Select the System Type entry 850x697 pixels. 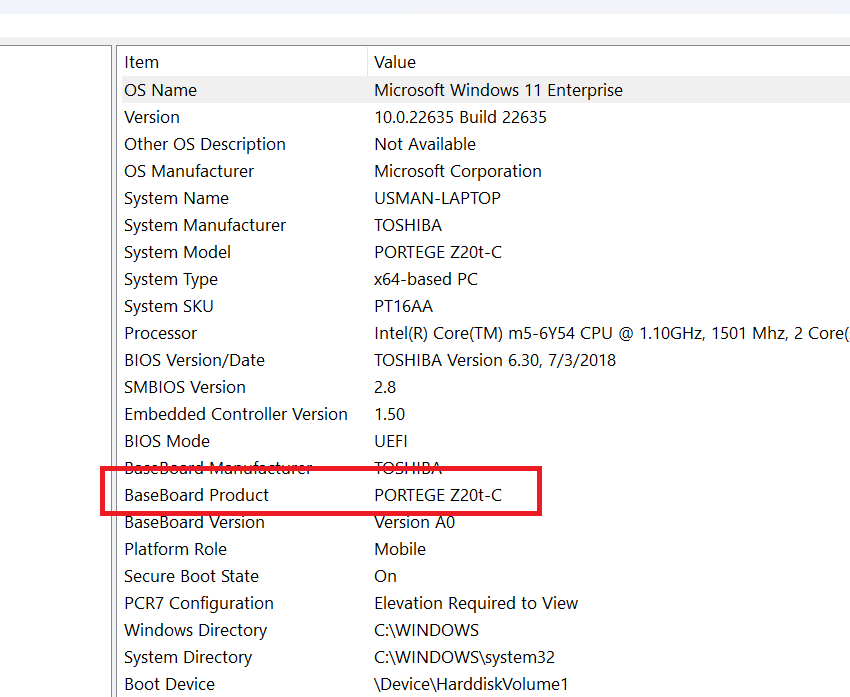pyautogui.click(x=171, y=279)
